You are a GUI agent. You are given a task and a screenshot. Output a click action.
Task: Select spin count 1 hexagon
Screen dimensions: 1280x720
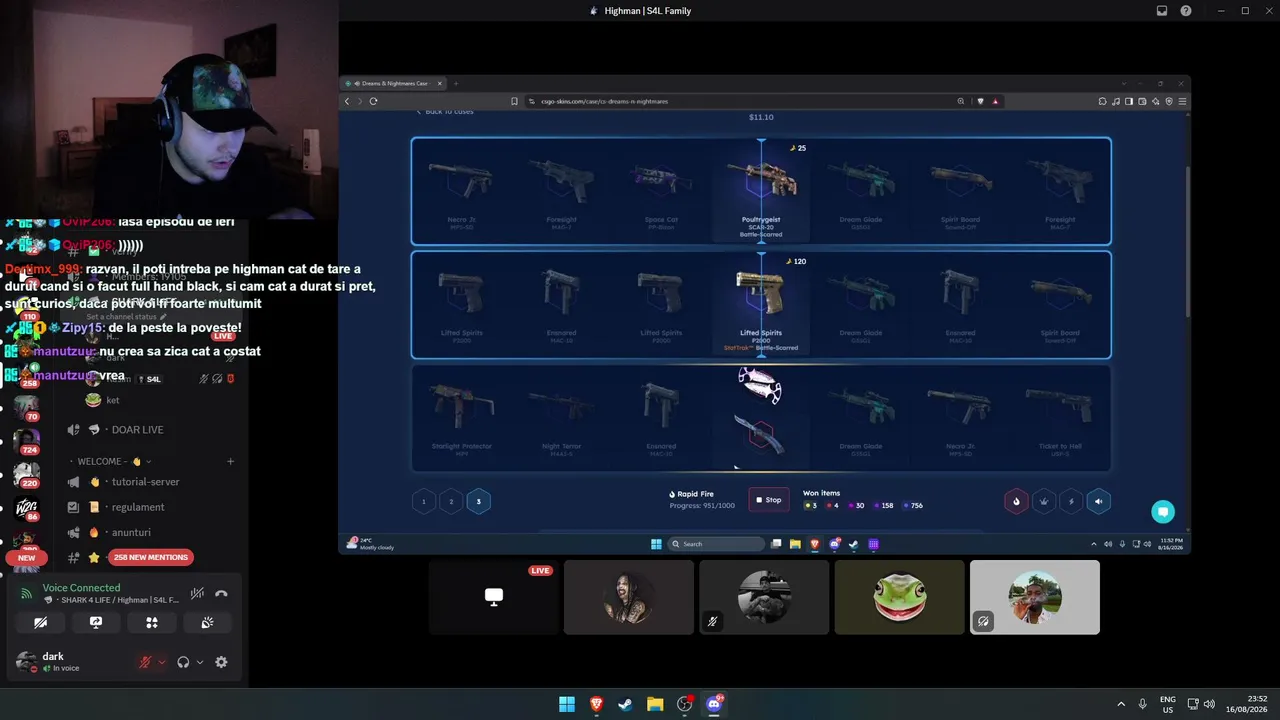pos(424,501)
